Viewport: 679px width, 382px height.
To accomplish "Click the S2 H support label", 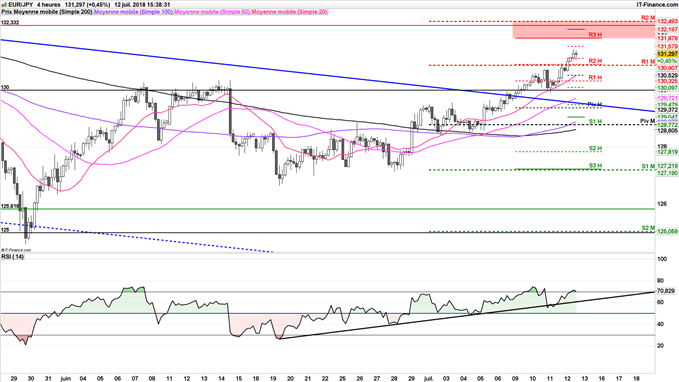I will 595,149.
